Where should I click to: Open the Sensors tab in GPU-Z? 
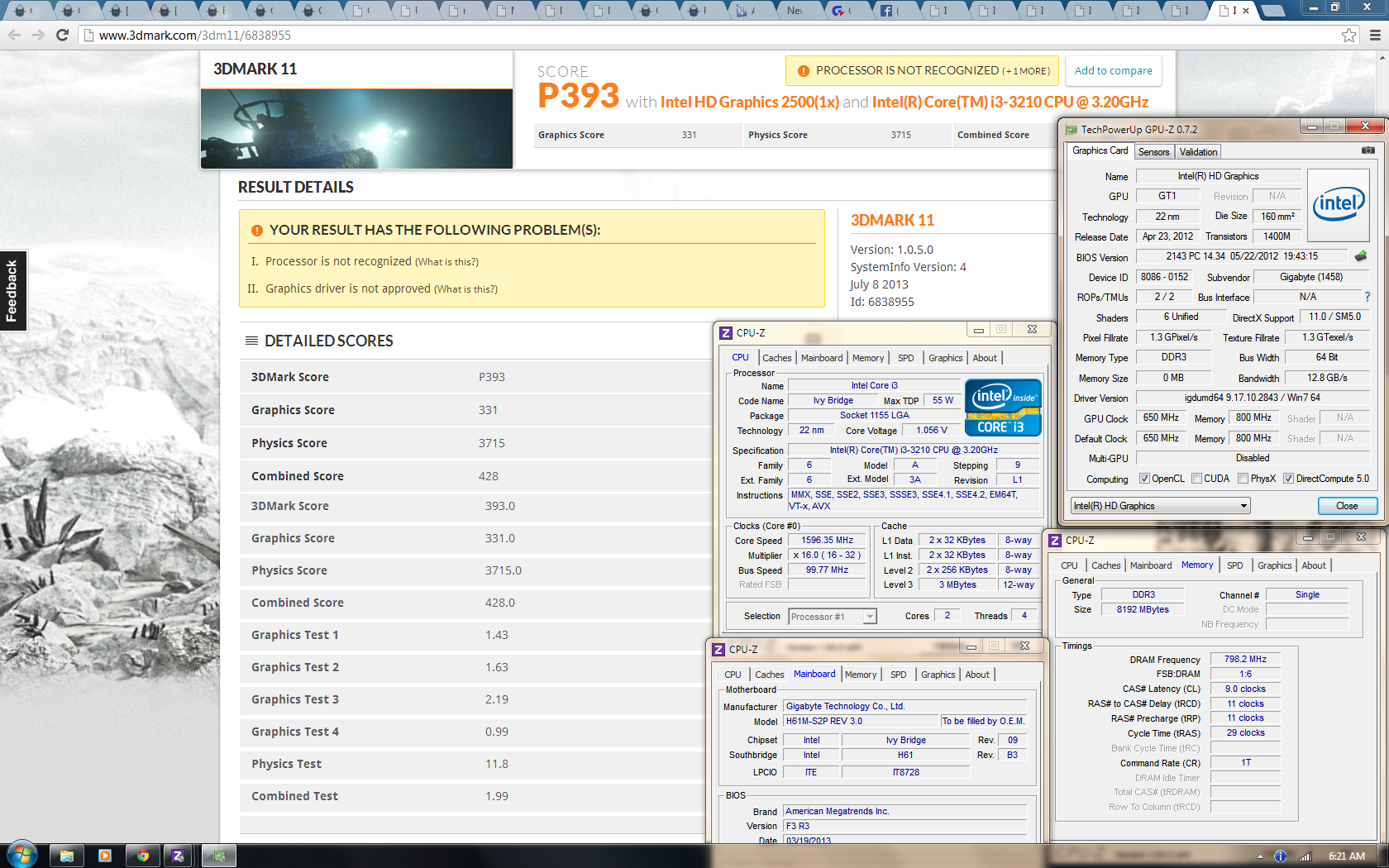click(1153, 152)
